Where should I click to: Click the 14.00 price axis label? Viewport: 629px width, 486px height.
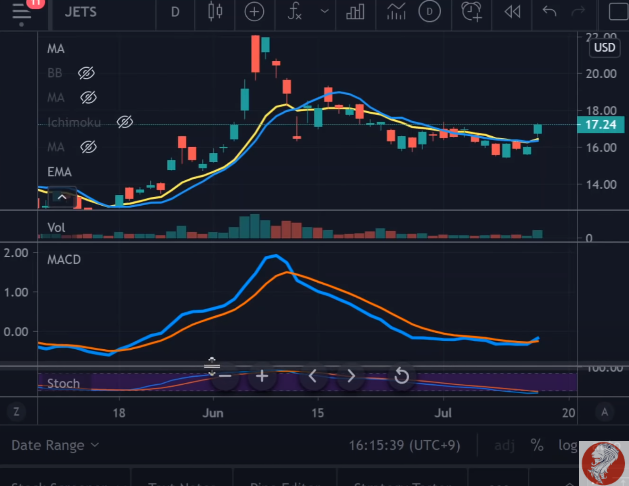[601, 185]
